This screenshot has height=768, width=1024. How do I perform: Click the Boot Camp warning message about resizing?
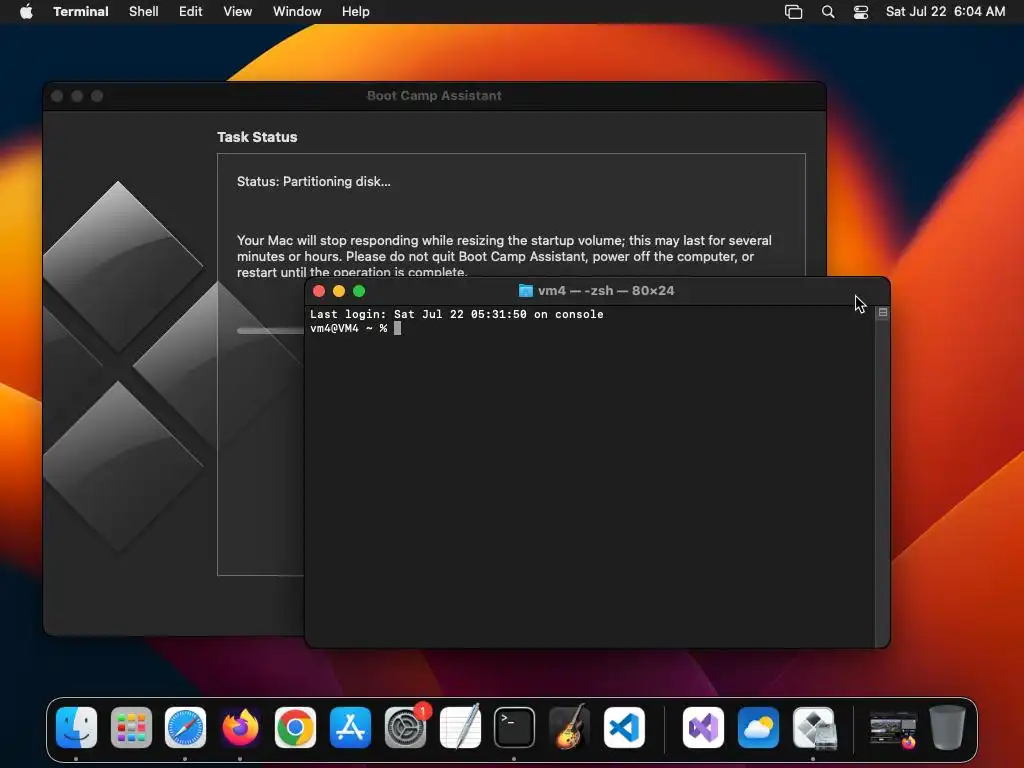point(504,256)
